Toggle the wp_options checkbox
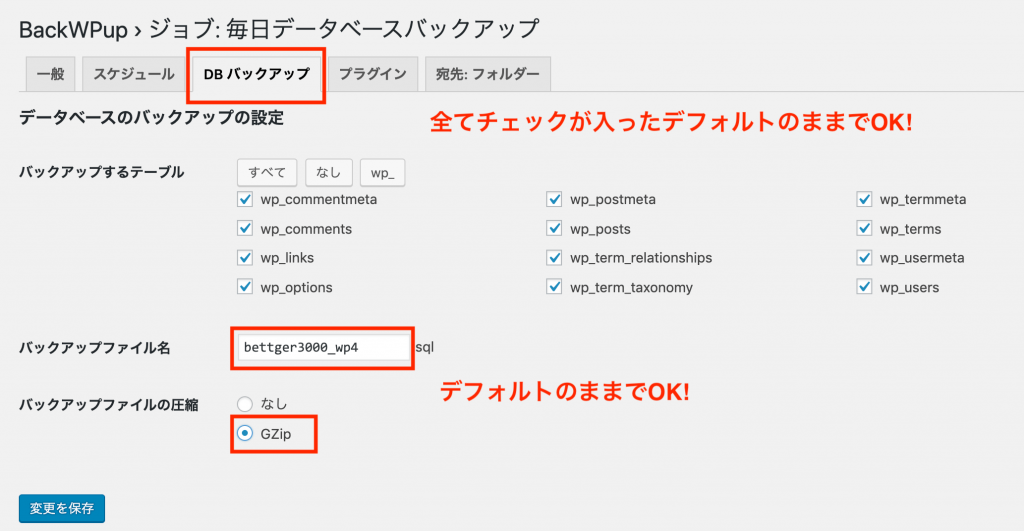Image resolution: width=1024 pixels, height=531 pixels. (245, 287)
